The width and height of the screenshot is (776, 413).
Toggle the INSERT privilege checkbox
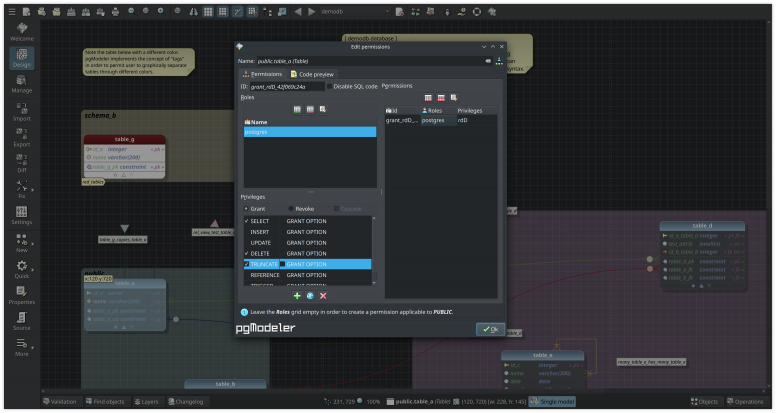[x=246, y=232]
